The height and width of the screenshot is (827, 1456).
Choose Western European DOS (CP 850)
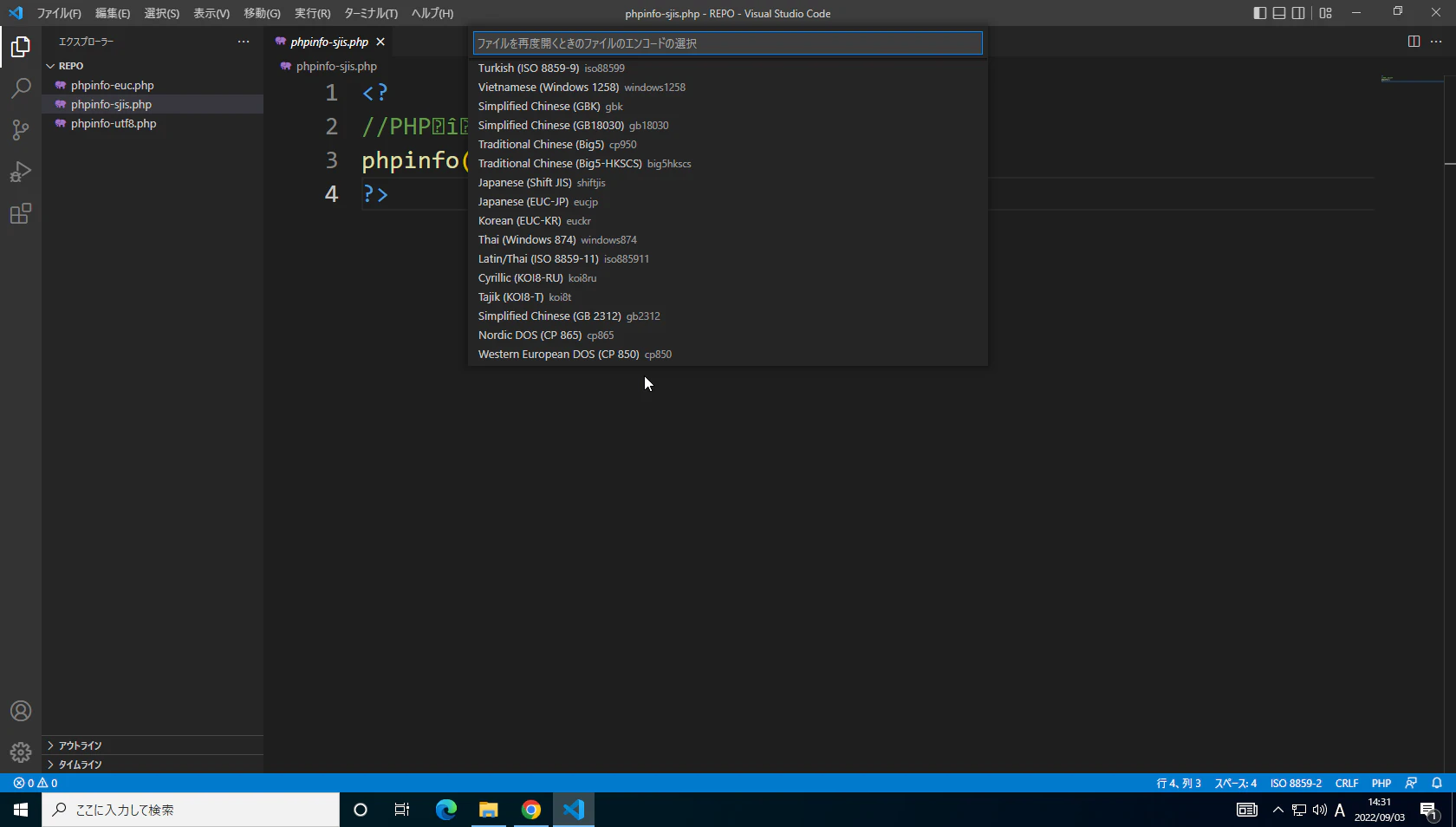point(727,354)
